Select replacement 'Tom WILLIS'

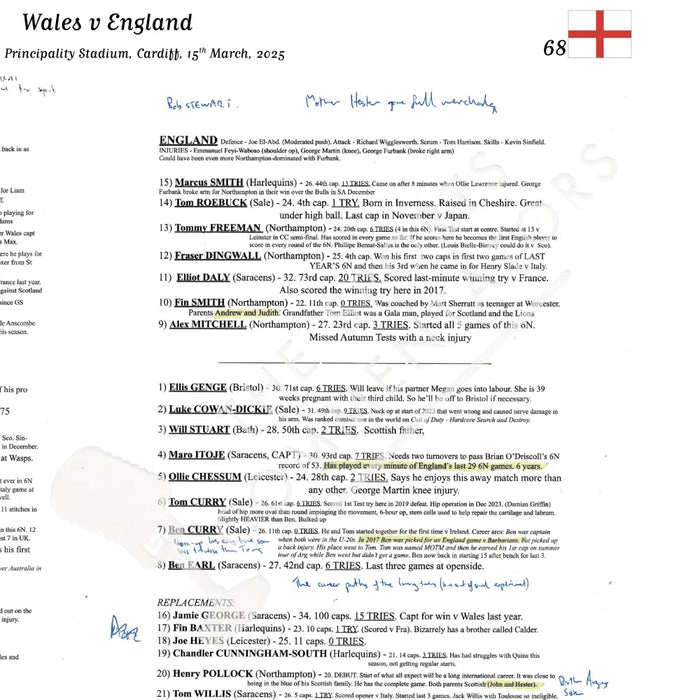pyautogui.click(x=202, y=694)
